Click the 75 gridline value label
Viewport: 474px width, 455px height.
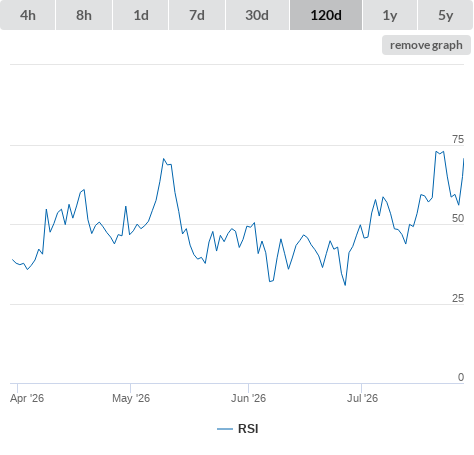coord(458,139)
